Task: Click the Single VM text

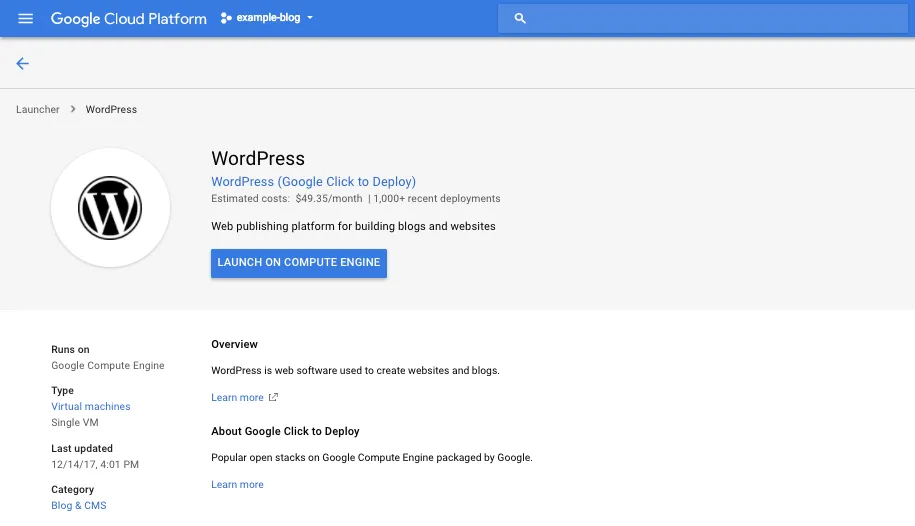Action: (x=75, y=423)
